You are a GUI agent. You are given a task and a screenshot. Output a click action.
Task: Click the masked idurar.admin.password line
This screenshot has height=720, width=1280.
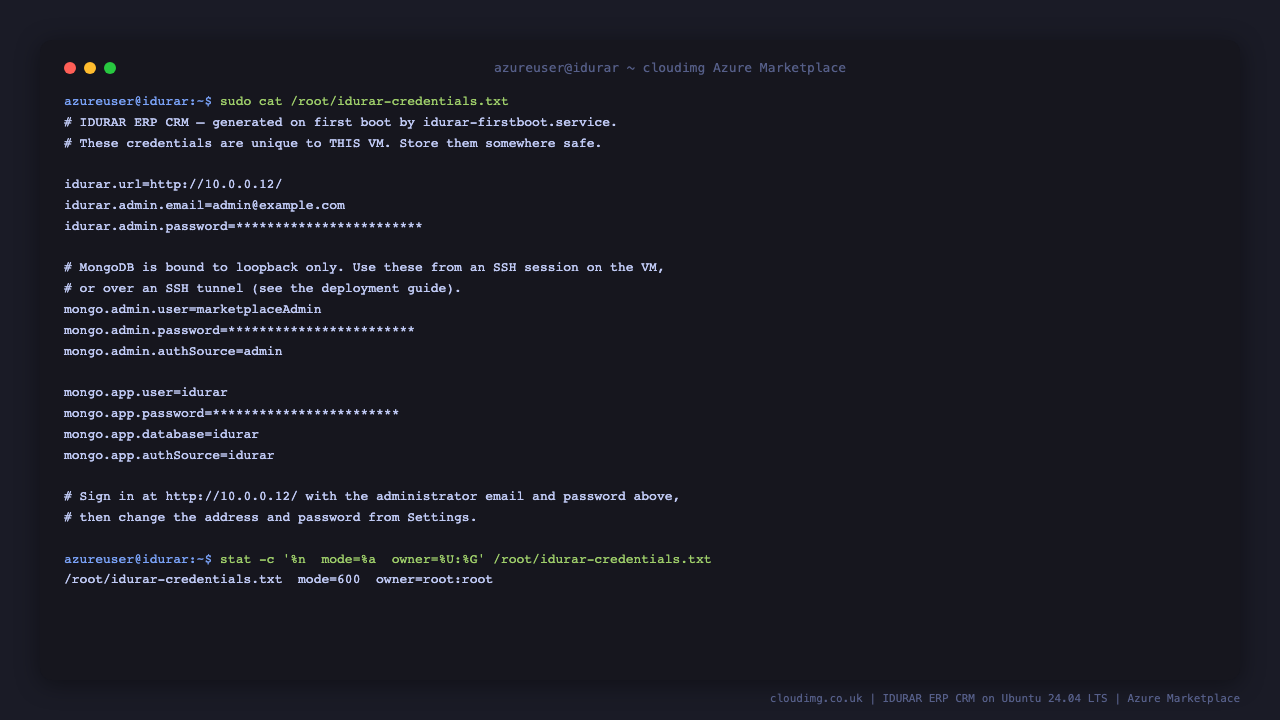(x=243, y=226)
